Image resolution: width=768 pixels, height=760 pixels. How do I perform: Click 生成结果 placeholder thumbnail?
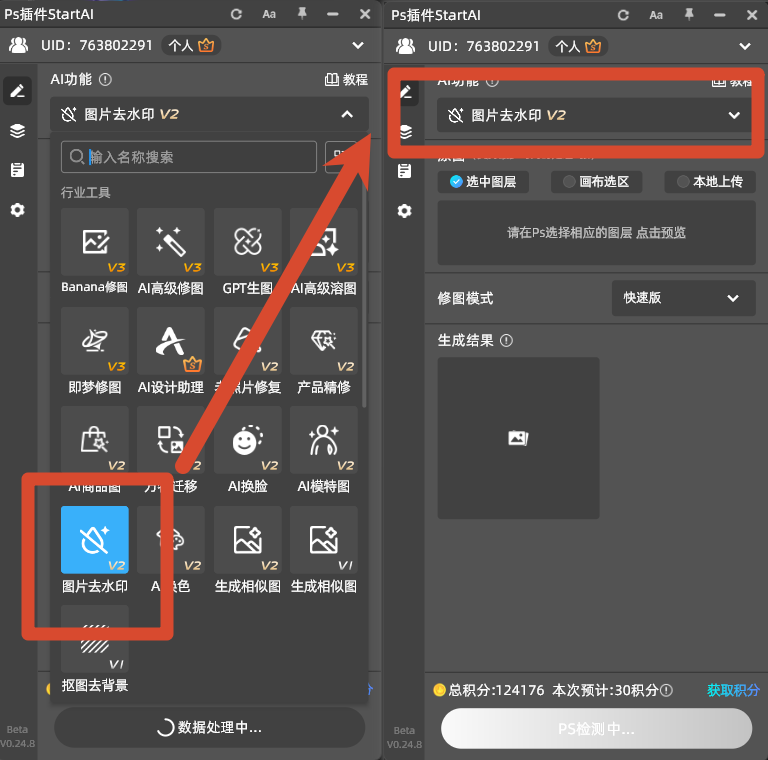(x=518, y=438)
